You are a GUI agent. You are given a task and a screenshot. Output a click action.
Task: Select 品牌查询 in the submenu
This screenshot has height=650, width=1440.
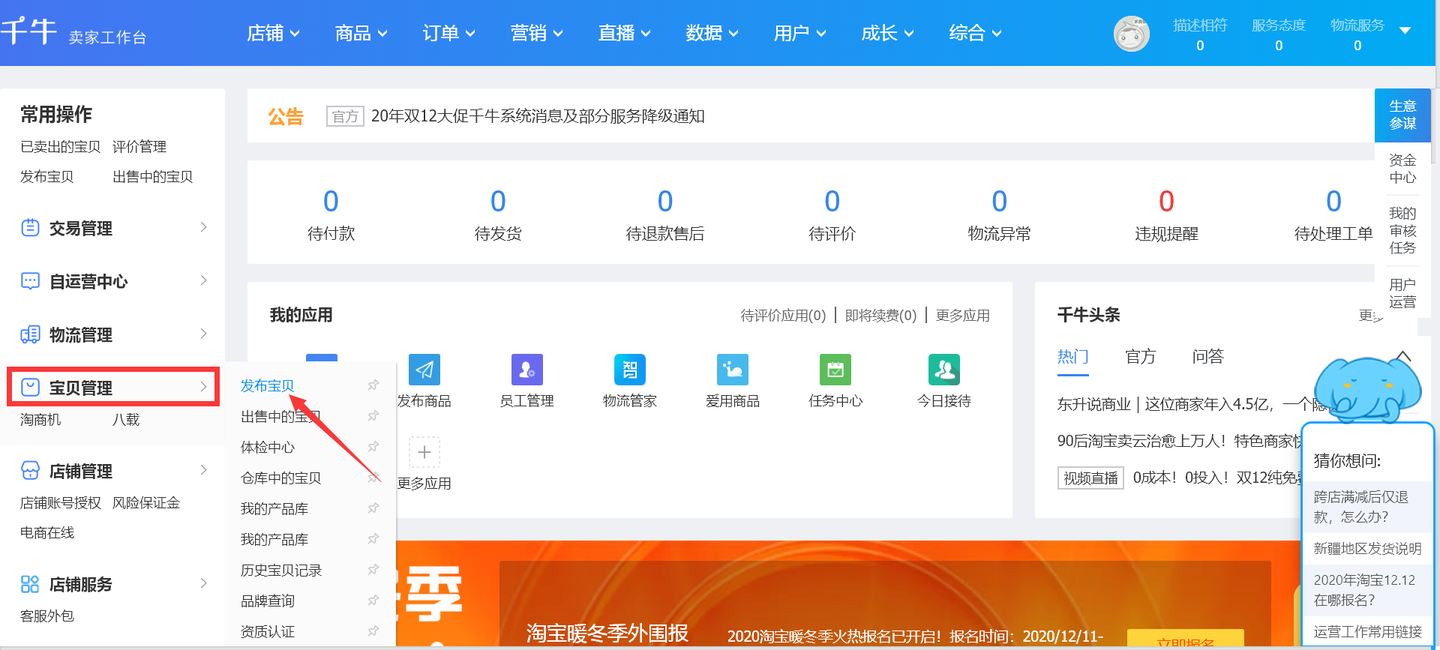tap(268, 601)
